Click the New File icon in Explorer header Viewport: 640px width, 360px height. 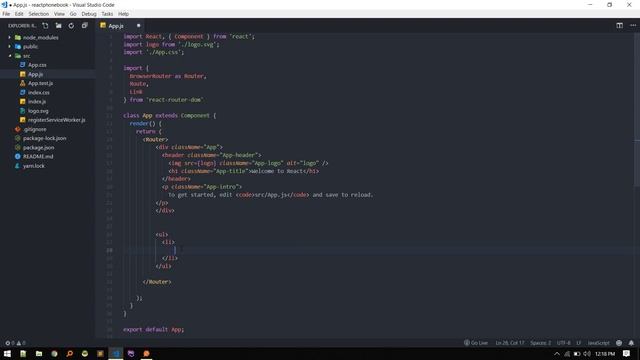click(x=45, y=25)
